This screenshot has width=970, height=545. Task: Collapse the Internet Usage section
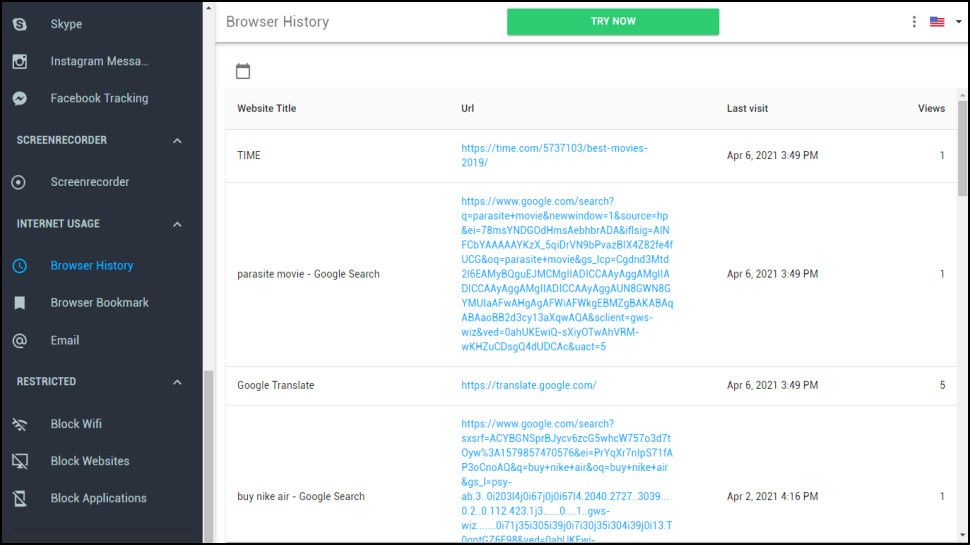[177, 224]
